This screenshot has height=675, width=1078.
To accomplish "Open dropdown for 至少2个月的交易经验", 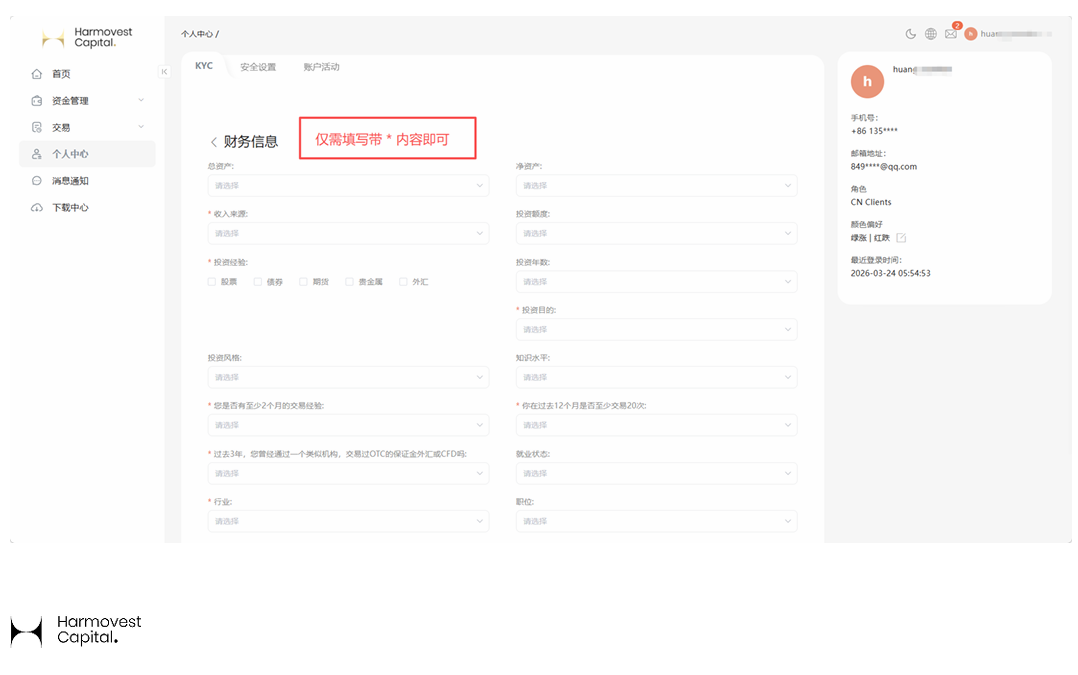I will (x=349, y=425).
